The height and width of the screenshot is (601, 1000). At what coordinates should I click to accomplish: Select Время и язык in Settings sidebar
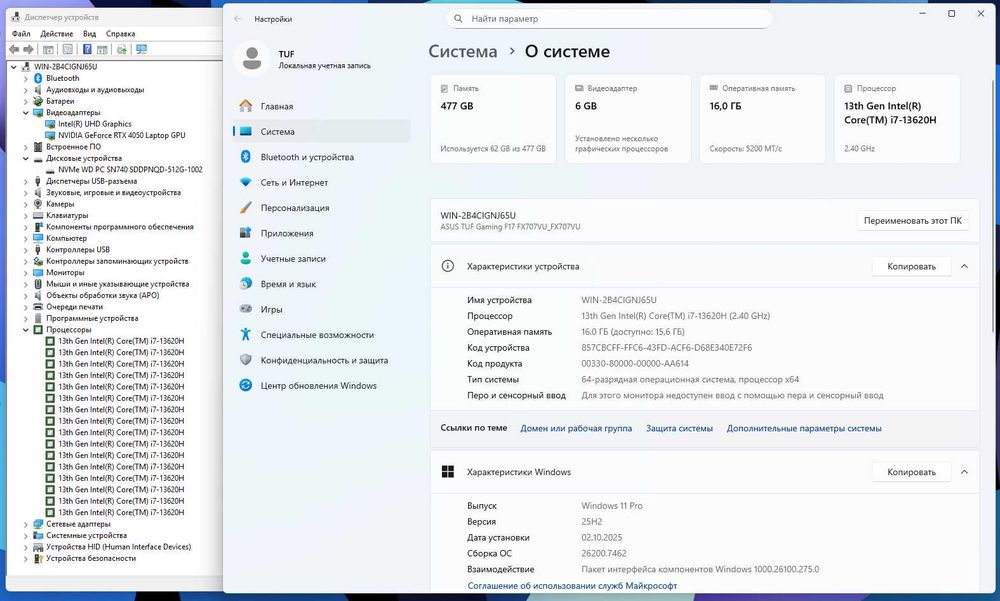pos(321,284)
